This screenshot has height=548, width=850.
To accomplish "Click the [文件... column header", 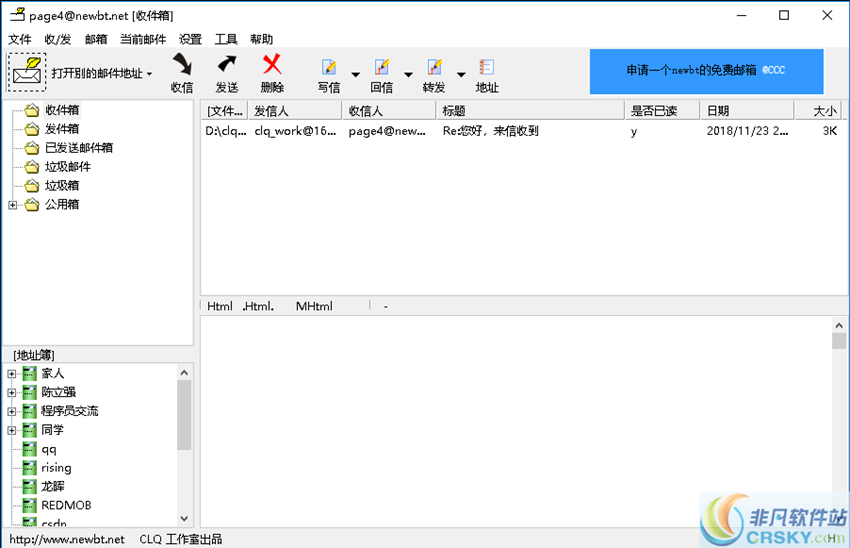I will coord(224,111).
